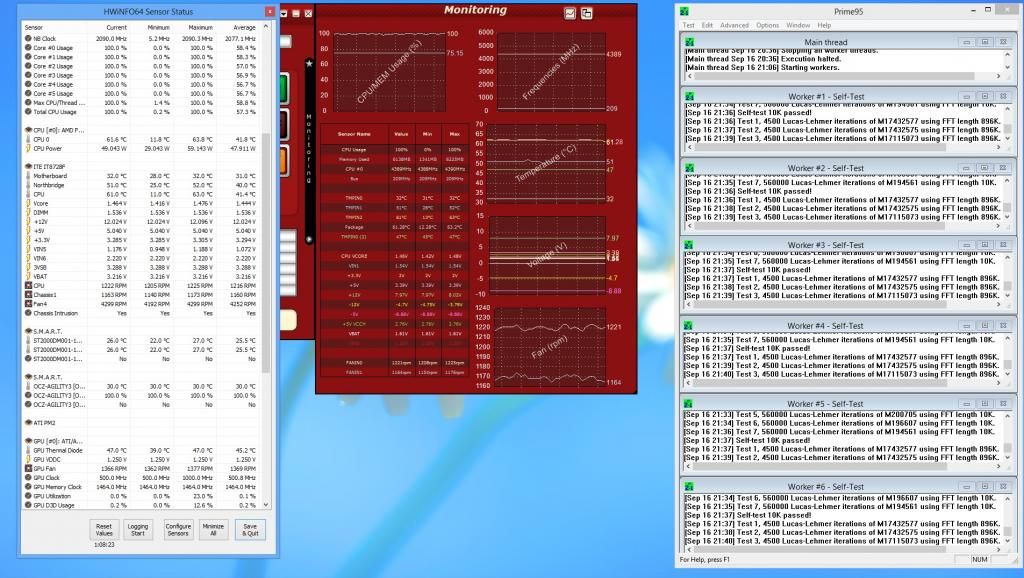
Task: Click the thermometer icon beside CPU 0
Action: (28, 139)
